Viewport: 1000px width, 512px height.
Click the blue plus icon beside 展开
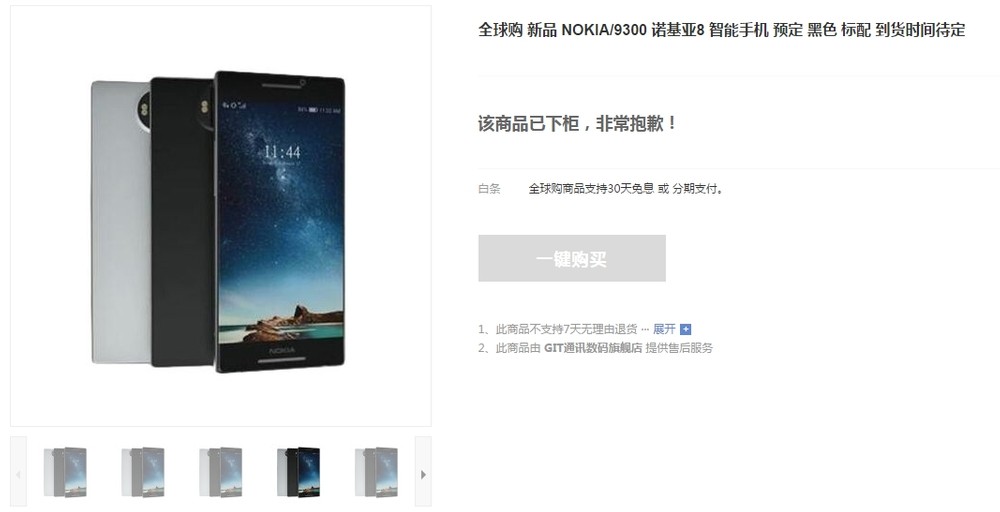(x=686, y=330)
